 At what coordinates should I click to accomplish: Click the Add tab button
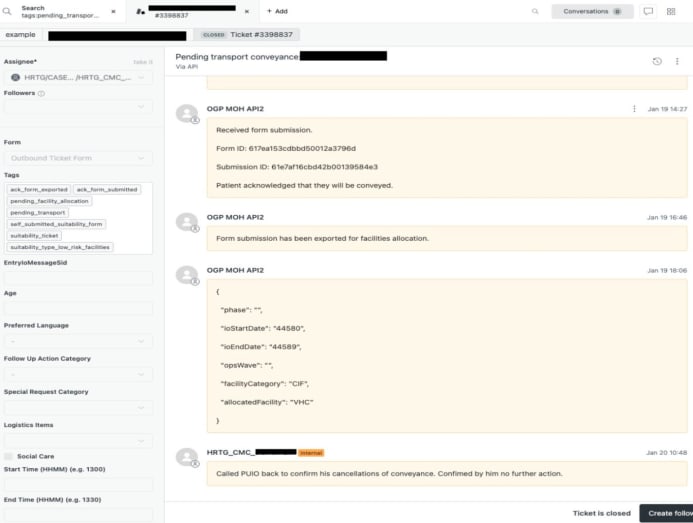[276, 11]
